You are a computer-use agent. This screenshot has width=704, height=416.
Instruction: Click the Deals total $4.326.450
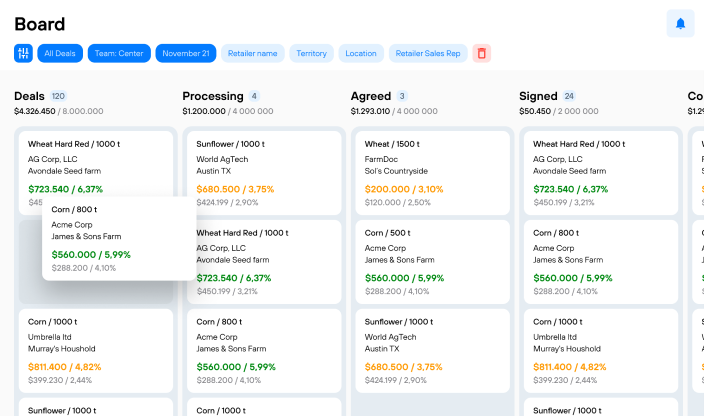click(35, 111)
